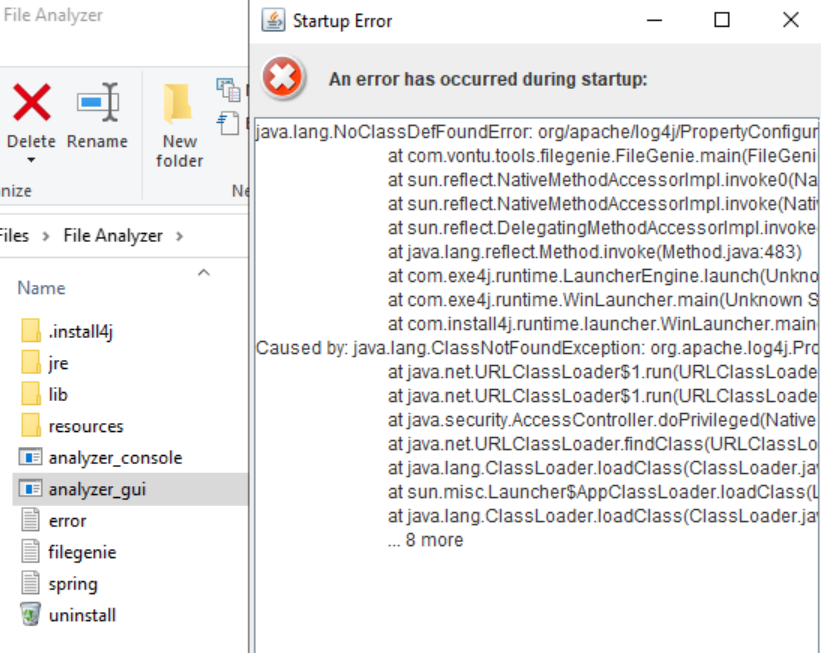Screen dimensions: 821x653
Task: Click the .install4j folder name
Action: [x=81, y=331]
